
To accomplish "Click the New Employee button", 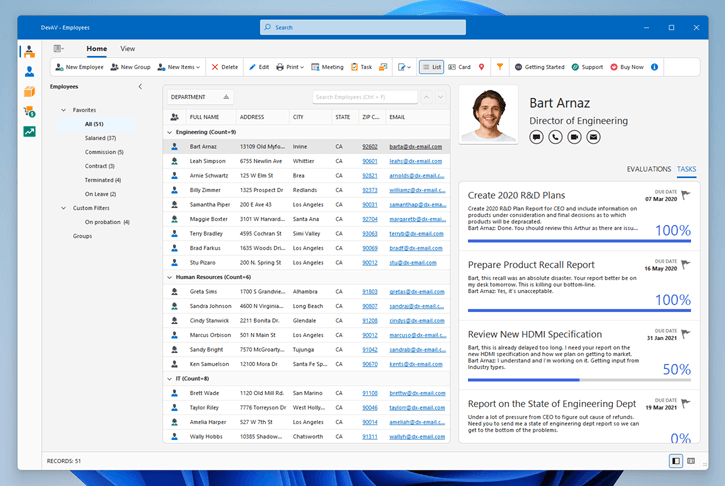I will (80, 67).
